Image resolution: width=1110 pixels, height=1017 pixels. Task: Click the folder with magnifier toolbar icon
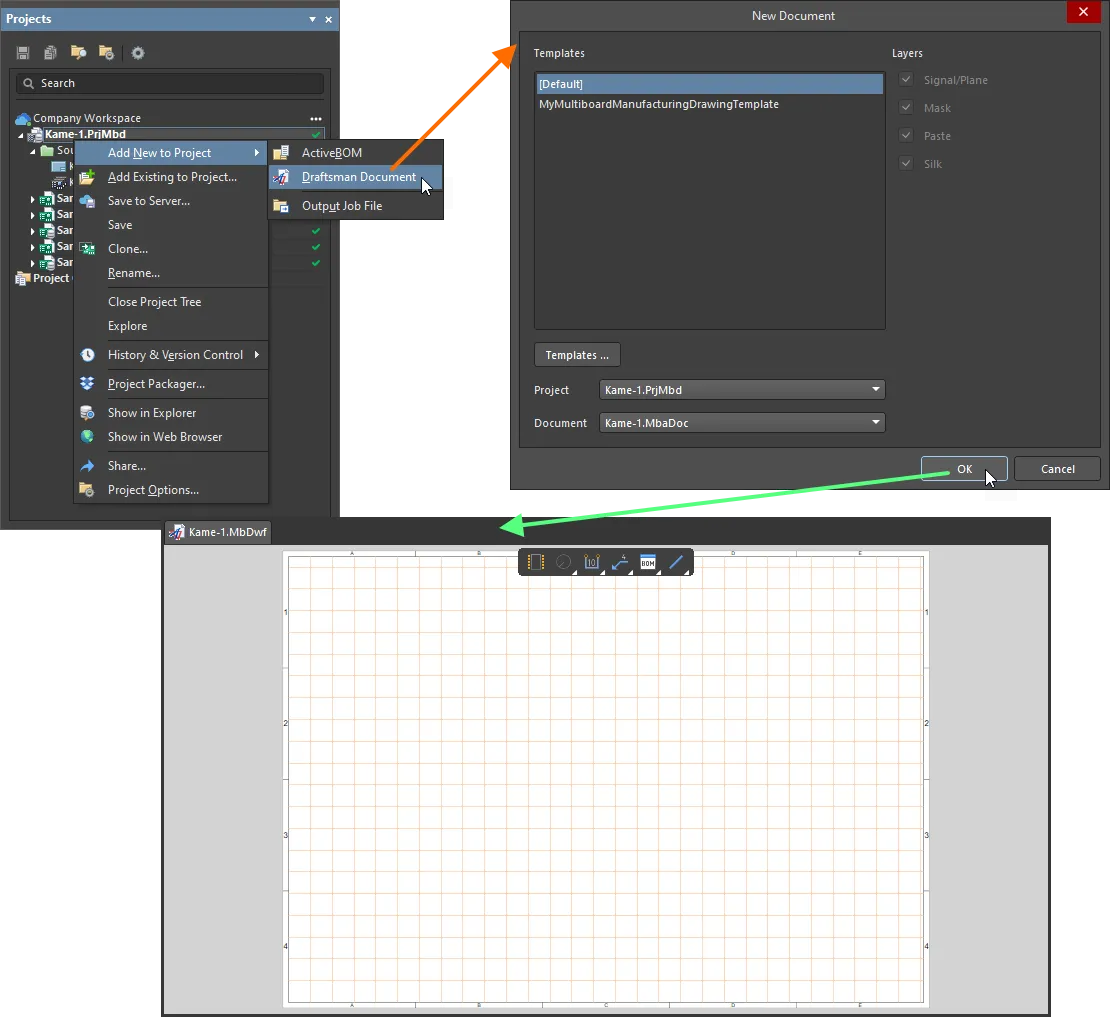click(x=79, y=52)
